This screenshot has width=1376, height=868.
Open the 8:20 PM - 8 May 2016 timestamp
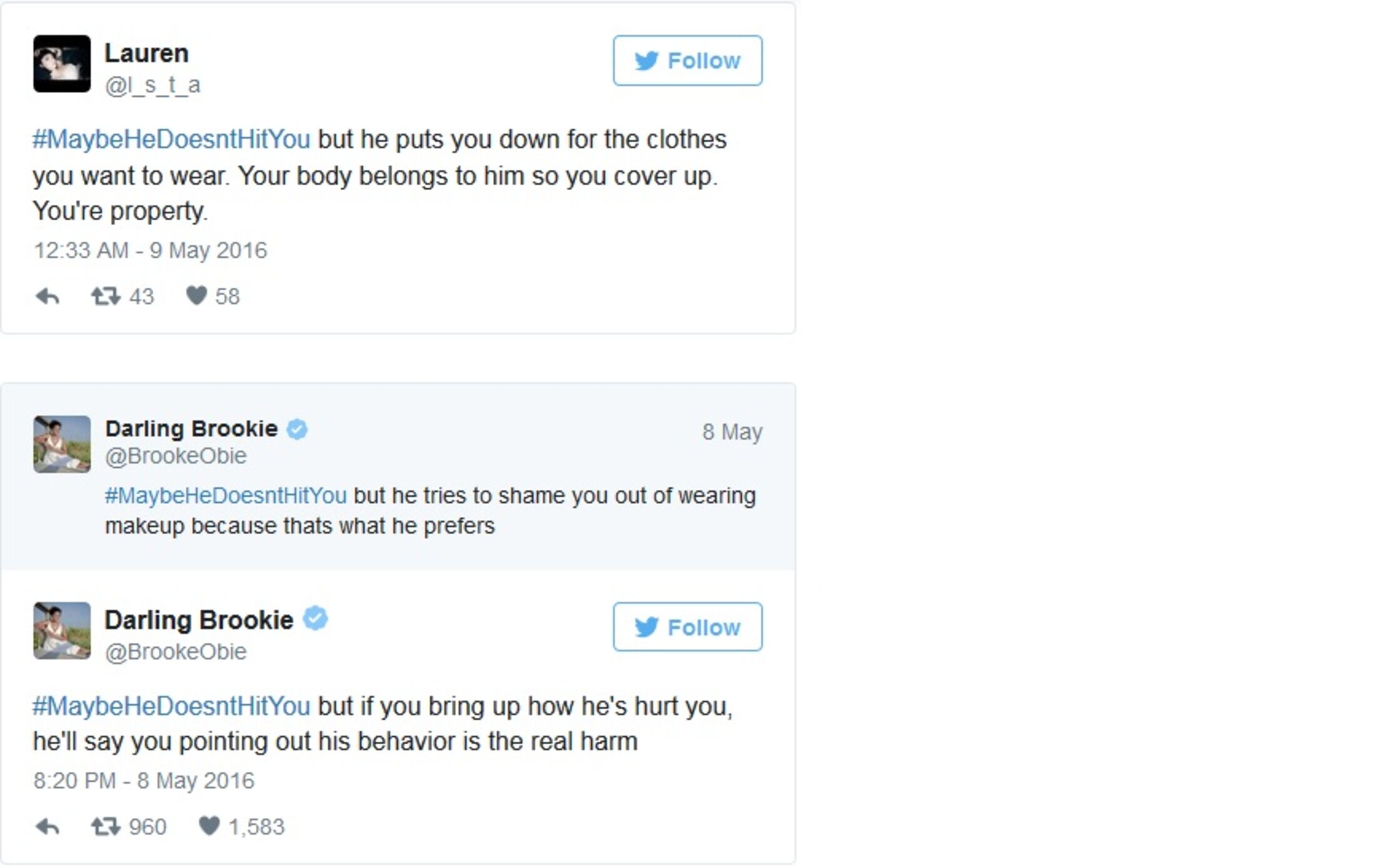144,781
